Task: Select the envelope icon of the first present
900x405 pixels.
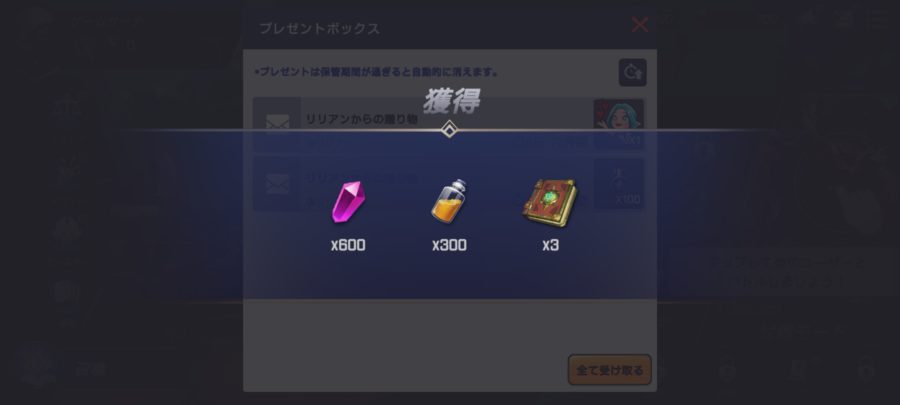Action: (x=277, y=124)
